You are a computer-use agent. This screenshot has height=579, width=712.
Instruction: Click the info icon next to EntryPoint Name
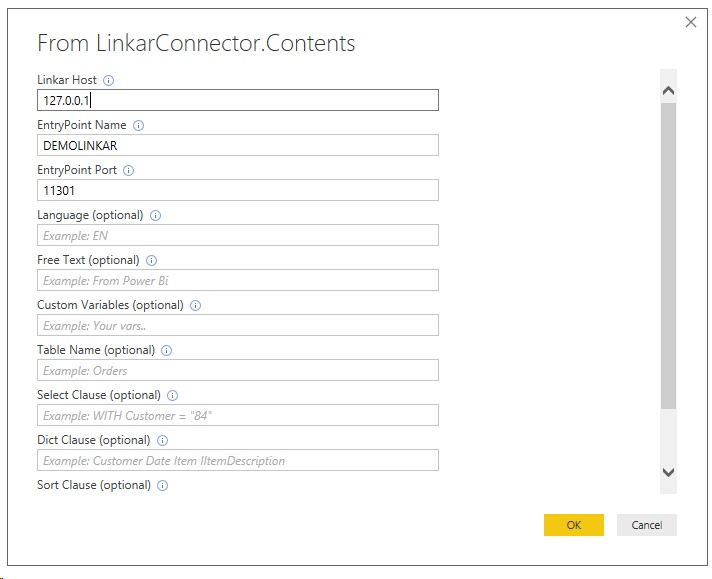138,125
